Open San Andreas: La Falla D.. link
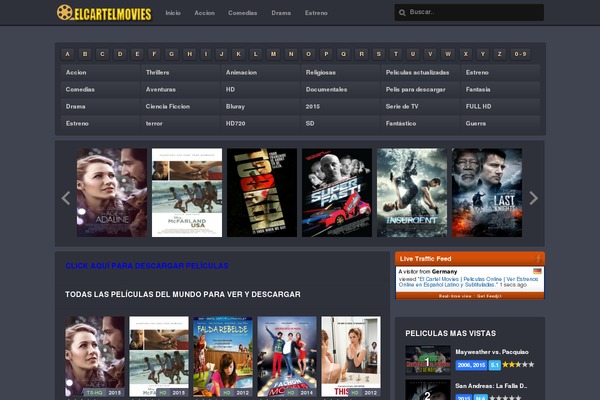Viewport: 600px width, 400px height. pos(491,386)
